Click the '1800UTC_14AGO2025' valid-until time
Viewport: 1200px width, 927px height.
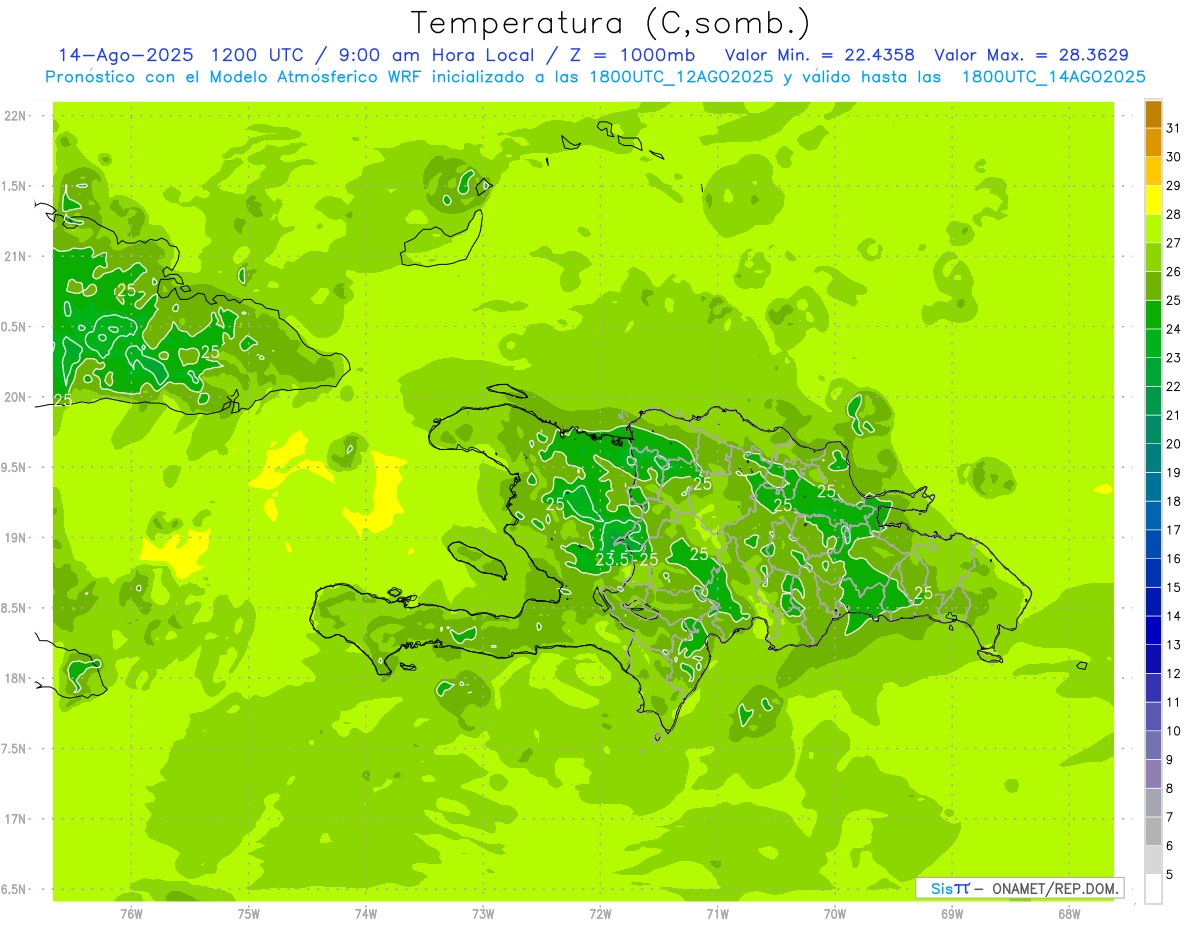pyautogui.click(x=1054, y=77)
